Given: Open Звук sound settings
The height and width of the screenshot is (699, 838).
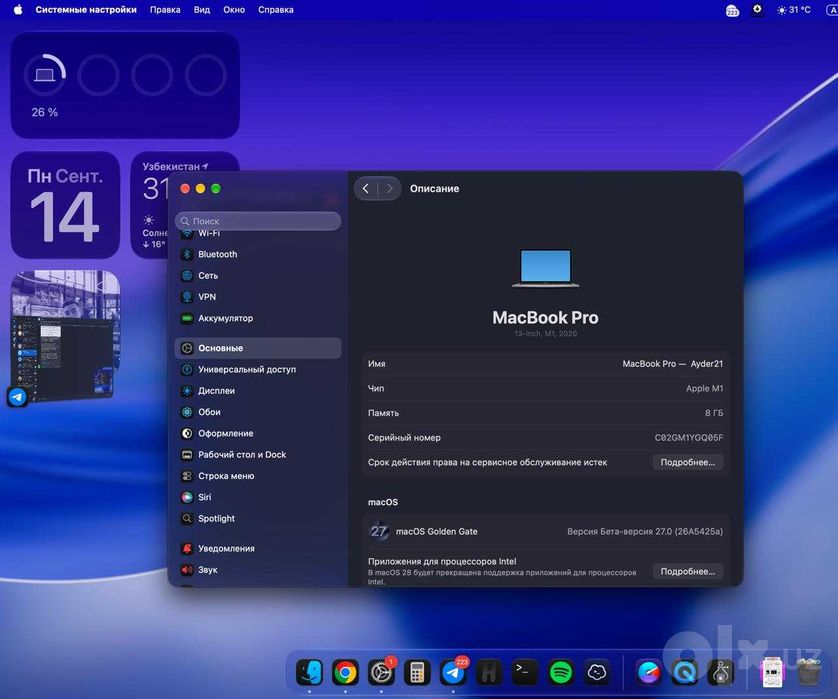Looking at the screenshot, I should [258, 570].
